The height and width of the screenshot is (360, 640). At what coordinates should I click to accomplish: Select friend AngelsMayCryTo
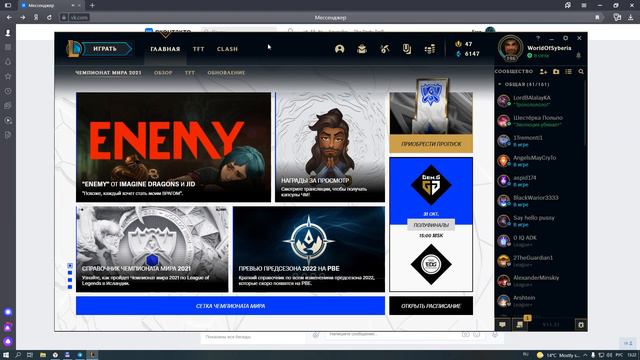540,161
